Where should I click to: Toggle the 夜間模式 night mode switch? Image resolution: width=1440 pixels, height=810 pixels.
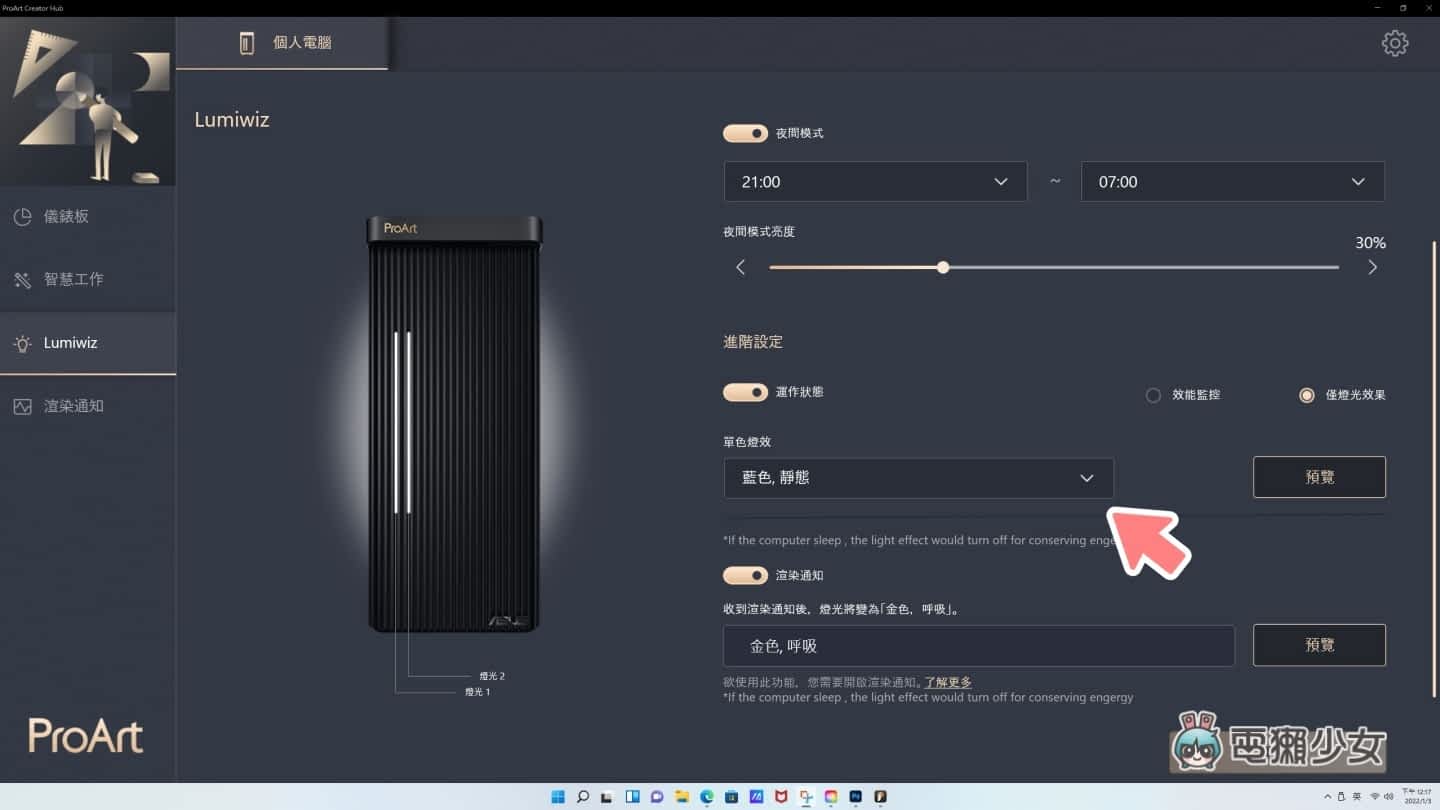(x=745, y=133)
